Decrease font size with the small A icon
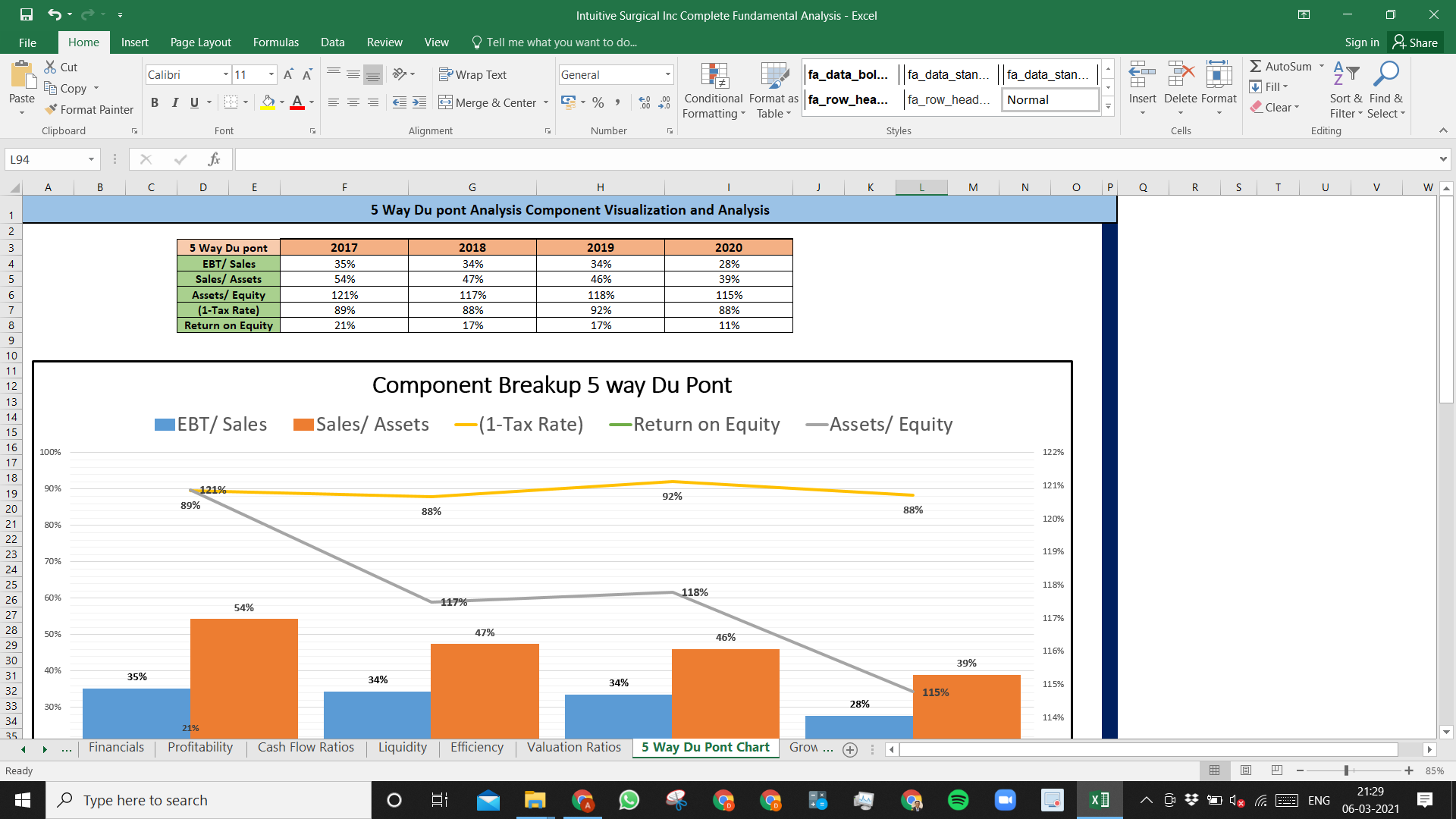The image size is (1456, 819). [307, 74]
